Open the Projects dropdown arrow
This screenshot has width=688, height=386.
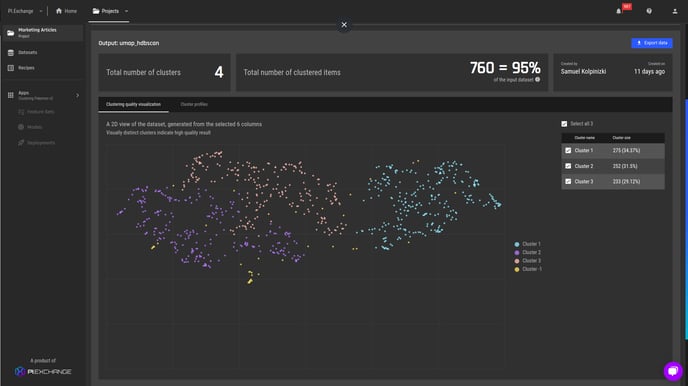126,11
